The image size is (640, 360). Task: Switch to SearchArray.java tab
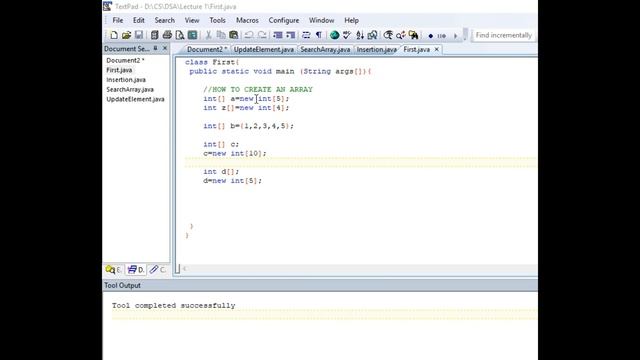(x=325, y=49)
